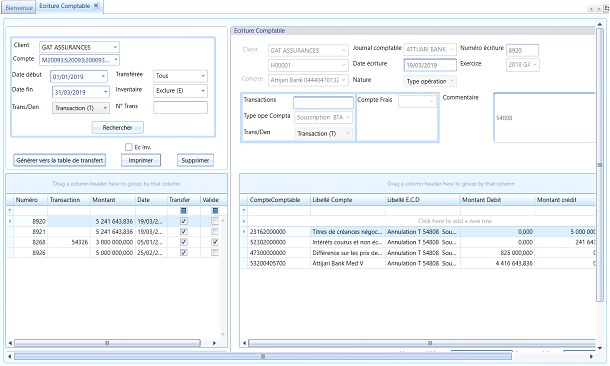This screenshot has height=366, width=610.
Task: Click main bottom scrollbar left arrow
Action: pyautogui.click(x=9, y=356)
